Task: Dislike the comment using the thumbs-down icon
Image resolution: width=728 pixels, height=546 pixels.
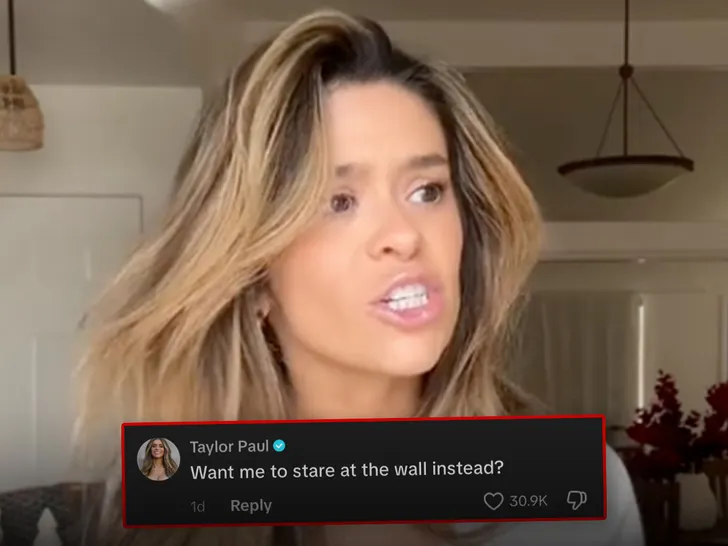Action: (x=577, y=500)
